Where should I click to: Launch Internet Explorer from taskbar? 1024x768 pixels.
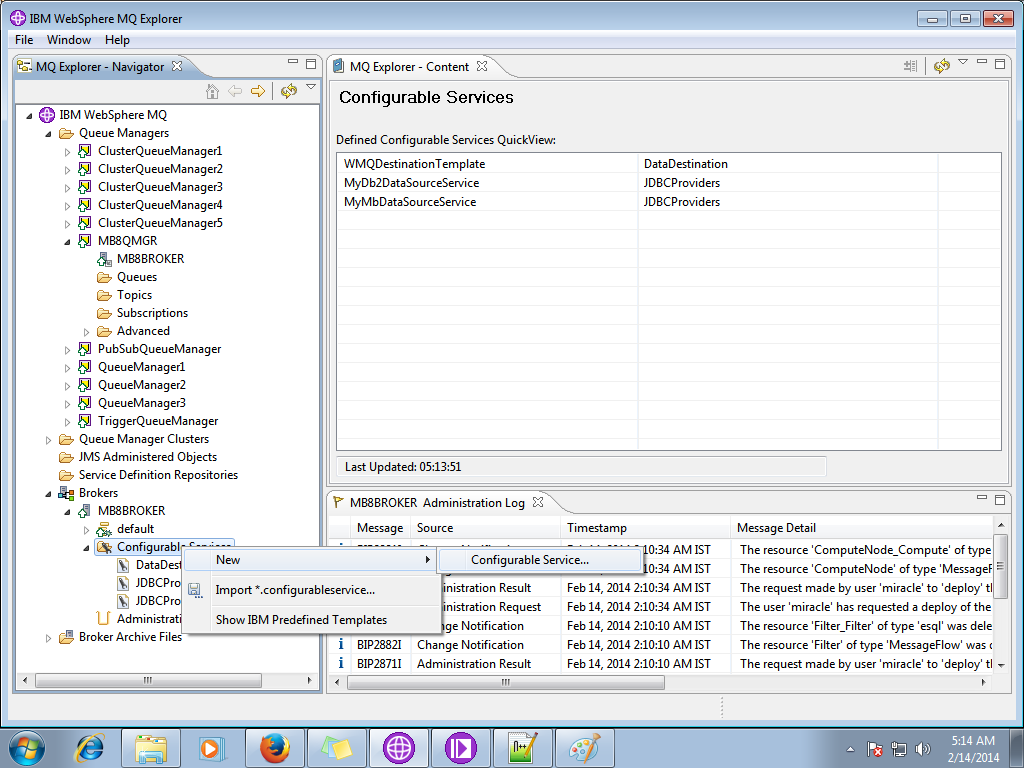[89, 748]
